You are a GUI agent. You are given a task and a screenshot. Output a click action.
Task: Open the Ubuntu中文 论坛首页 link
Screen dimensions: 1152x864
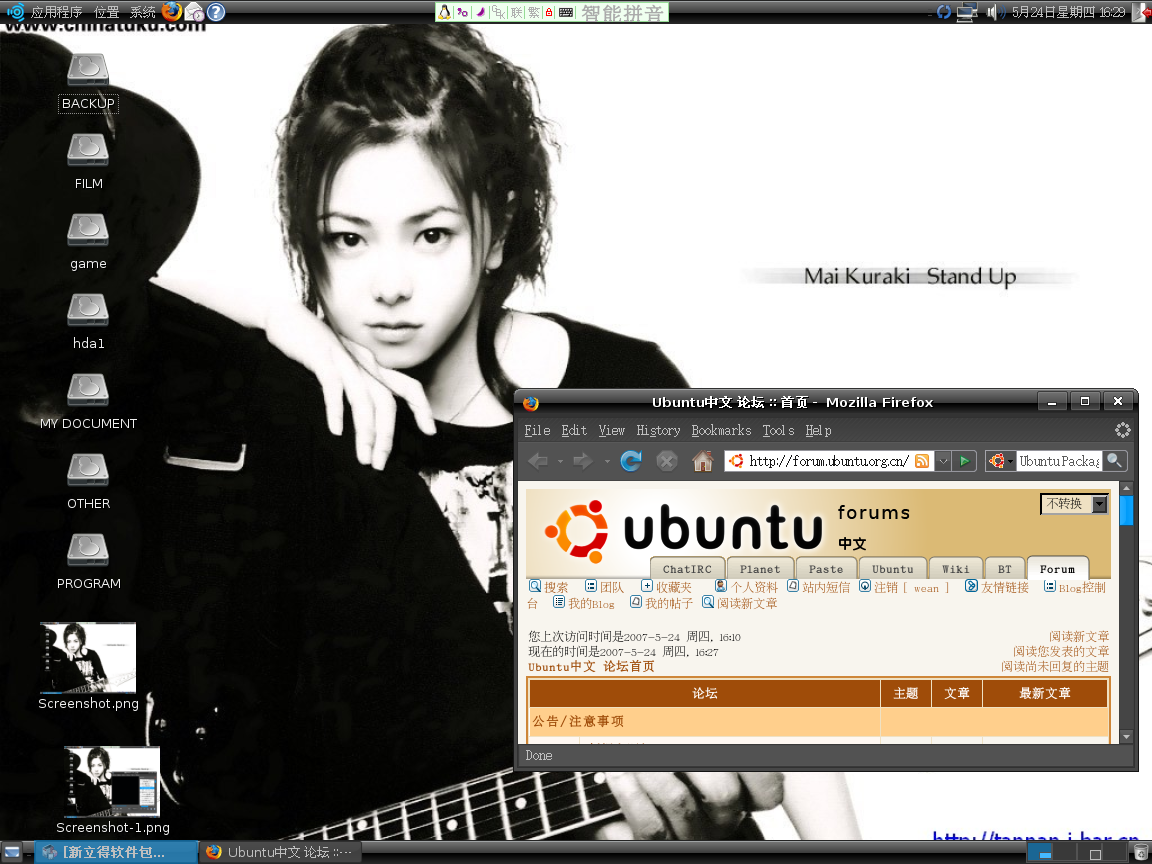click(591, 666)
